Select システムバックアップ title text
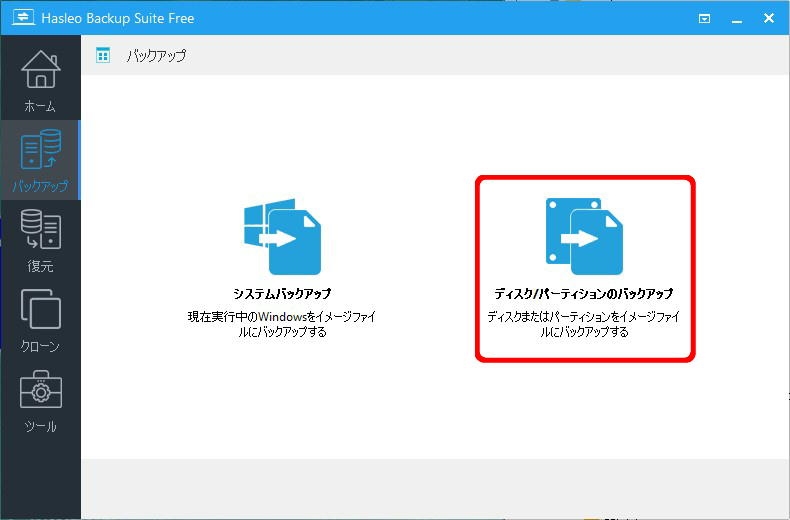Image resolution: width=790 pixels, height=520 pixels. pyautogui.click(x=282, y=294)
